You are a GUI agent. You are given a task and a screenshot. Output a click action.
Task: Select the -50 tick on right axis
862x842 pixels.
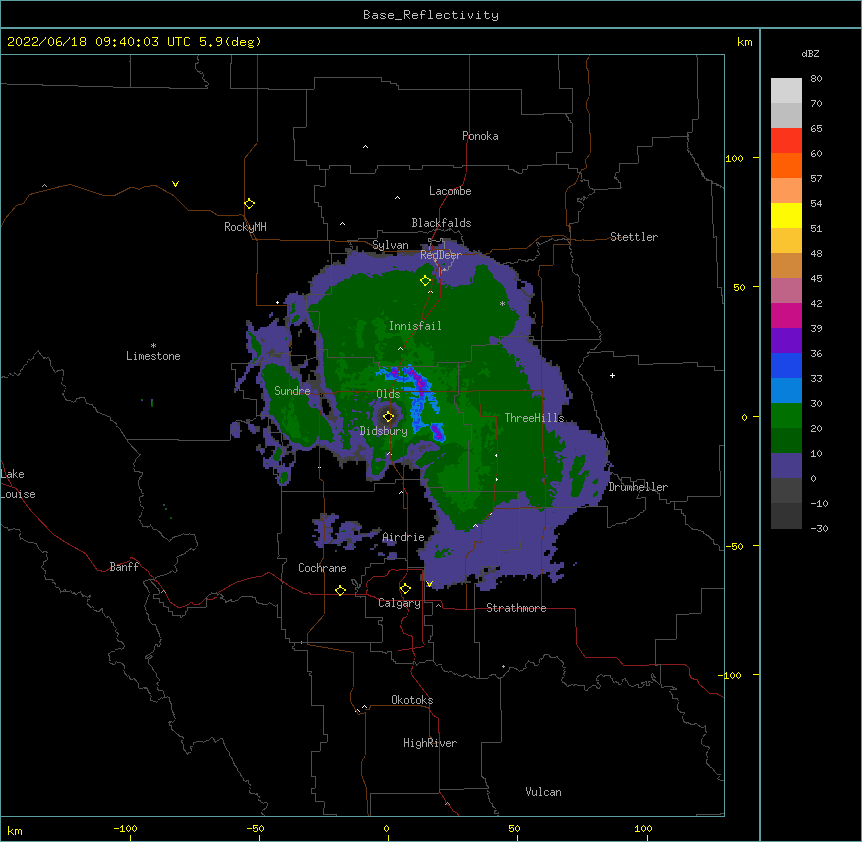pos(734,546)
